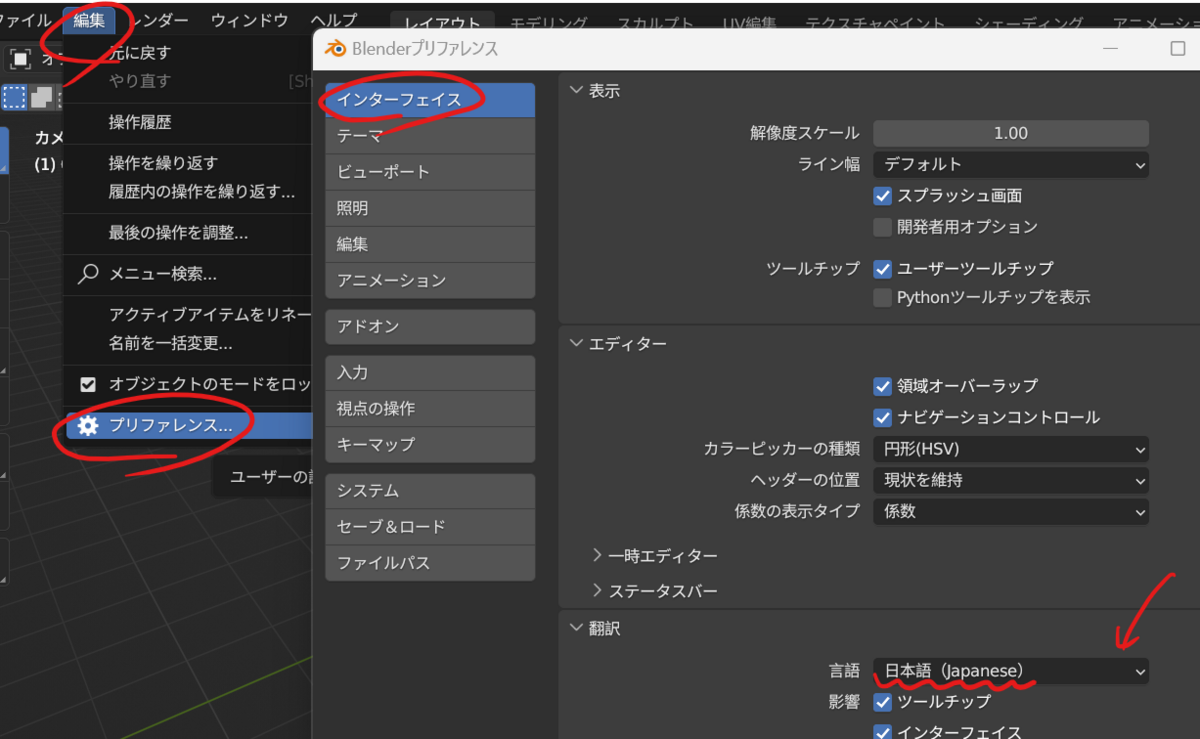Viewport: 1200px width, 739px height.
Task: Select the extend selection mode icon
Action: click(x=41, y=97)
